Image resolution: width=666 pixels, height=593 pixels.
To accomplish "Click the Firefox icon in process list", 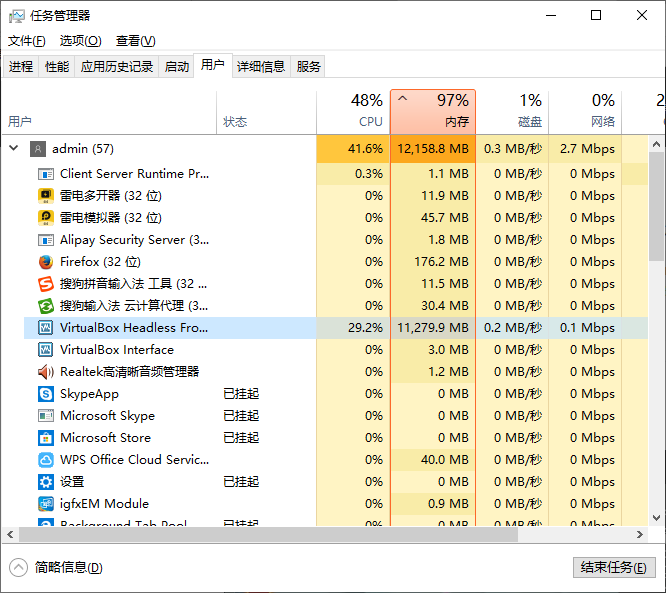I will [x=45, y=262].
